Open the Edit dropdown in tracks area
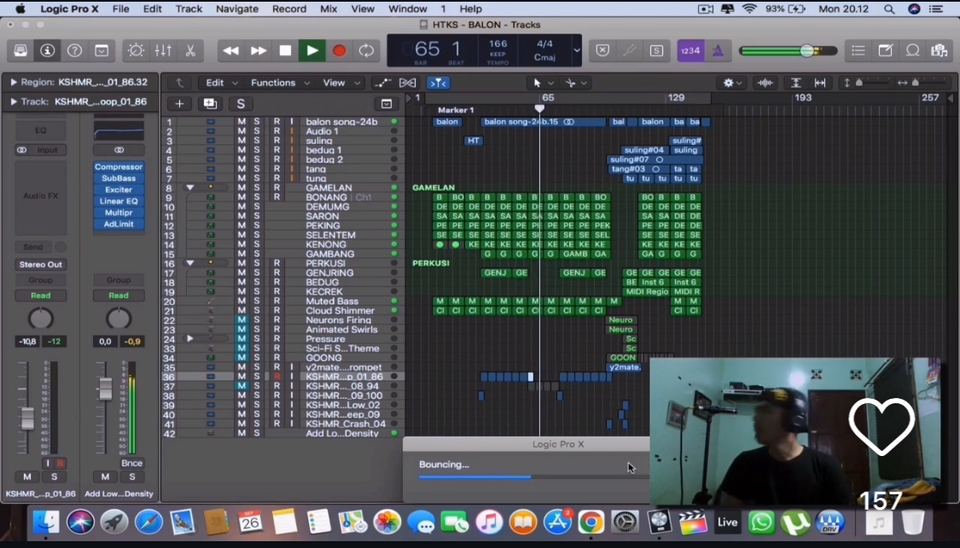Image resolution: width=960 pixels, height=548 pixels. coord(220,83)
